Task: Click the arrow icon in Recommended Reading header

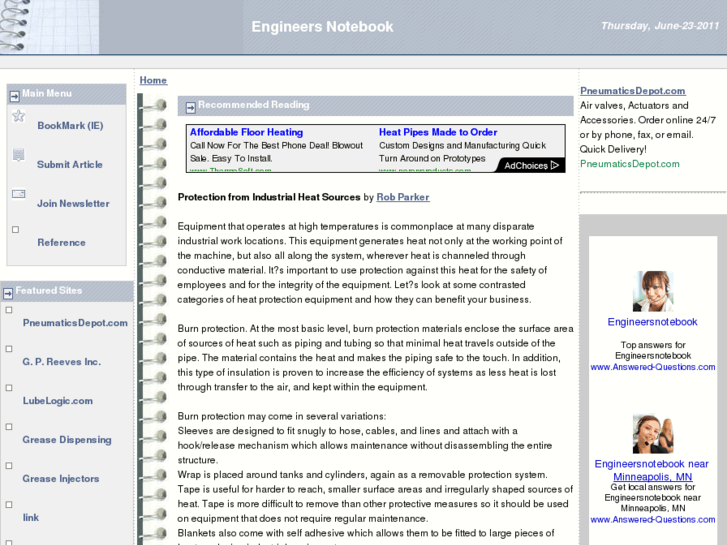Action: [191, 108]
